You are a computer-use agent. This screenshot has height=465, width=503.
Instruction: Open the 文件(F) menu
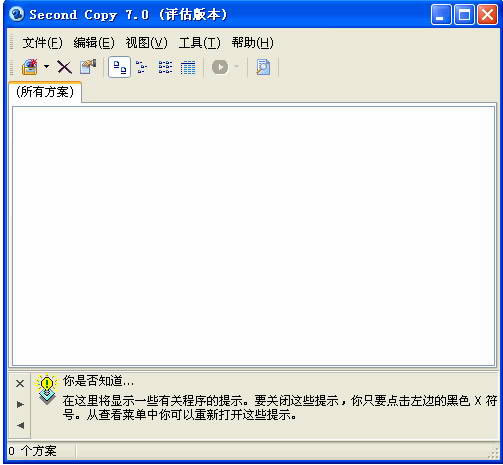tap(42, 43)
